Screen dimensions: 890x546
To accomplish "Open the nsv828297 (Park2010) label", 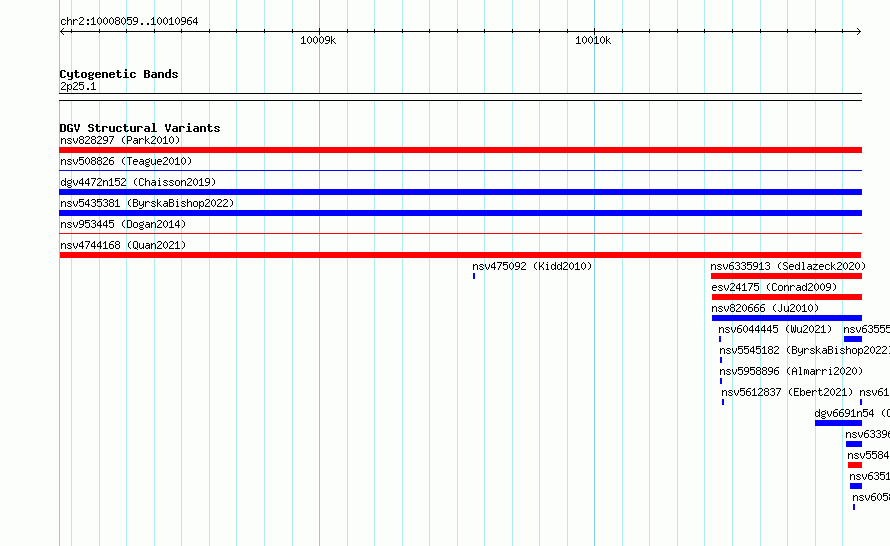I will pyautogui.click(x=120, y=140).
